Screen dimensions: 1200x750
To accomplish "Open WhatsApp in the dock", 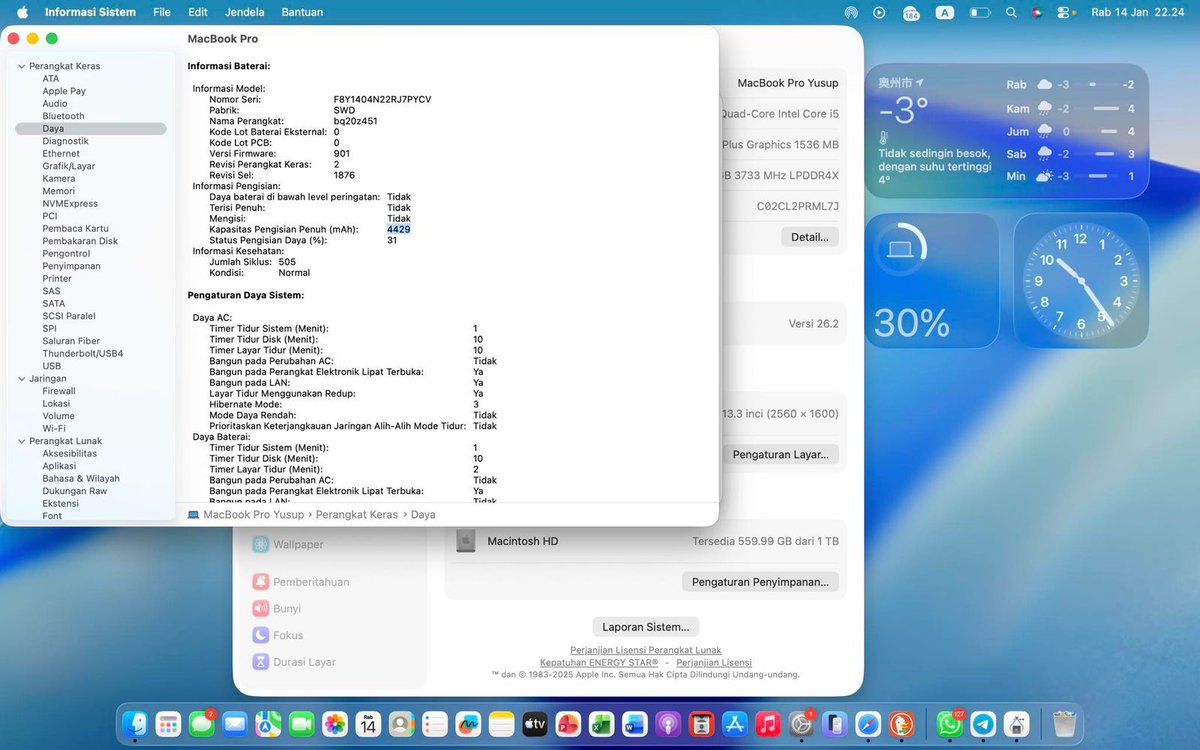I will (x=950, y=724).
